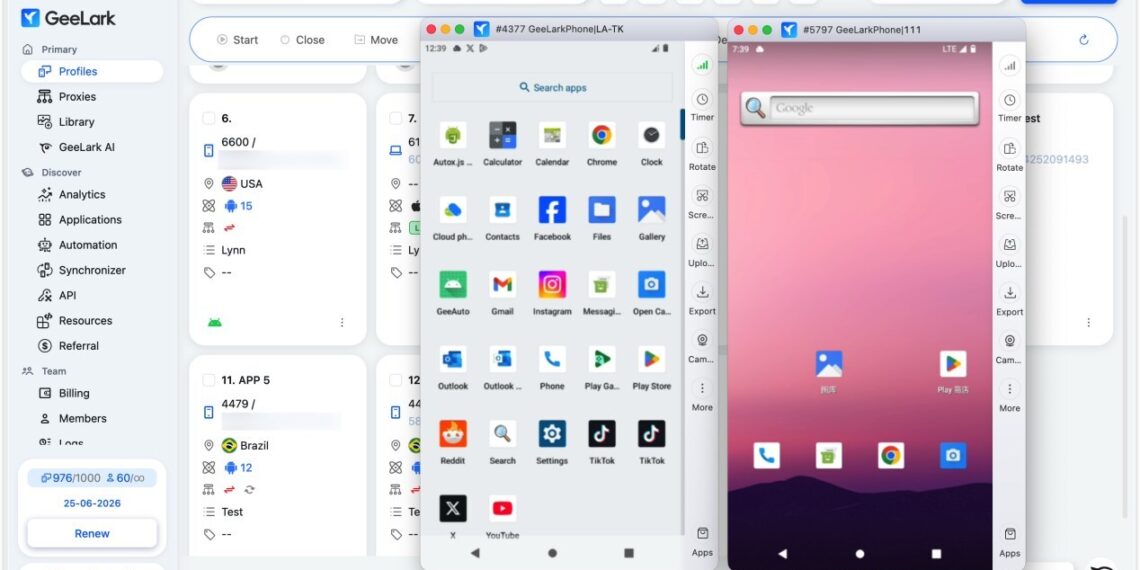Click the refresh icon in the top toolbar
This screenshot has height=570, width=1140.
(1083, 40)
